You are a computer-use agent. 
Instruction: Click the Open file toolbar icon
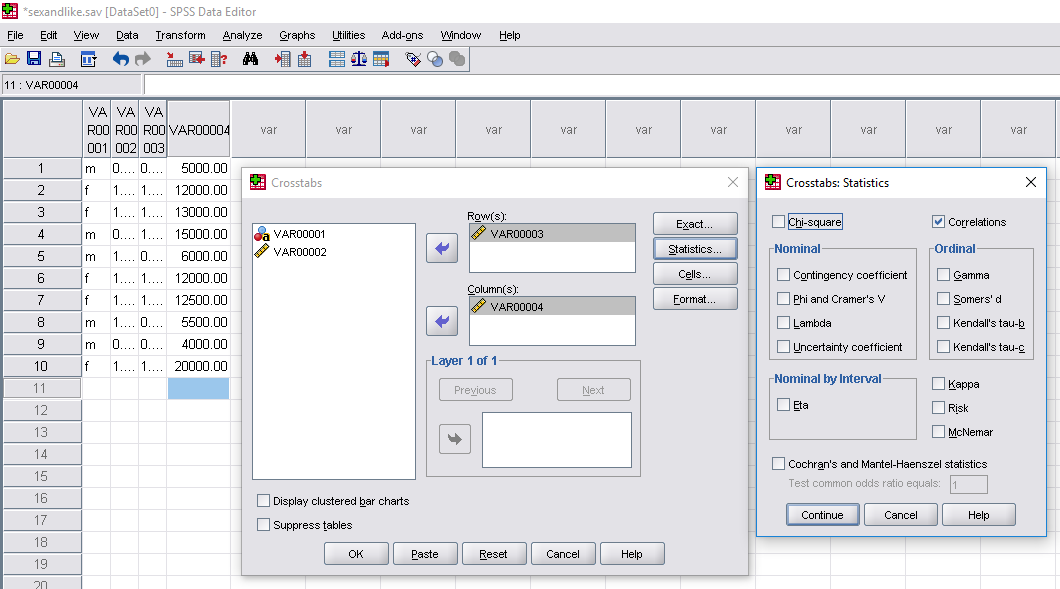coord(12,60)
